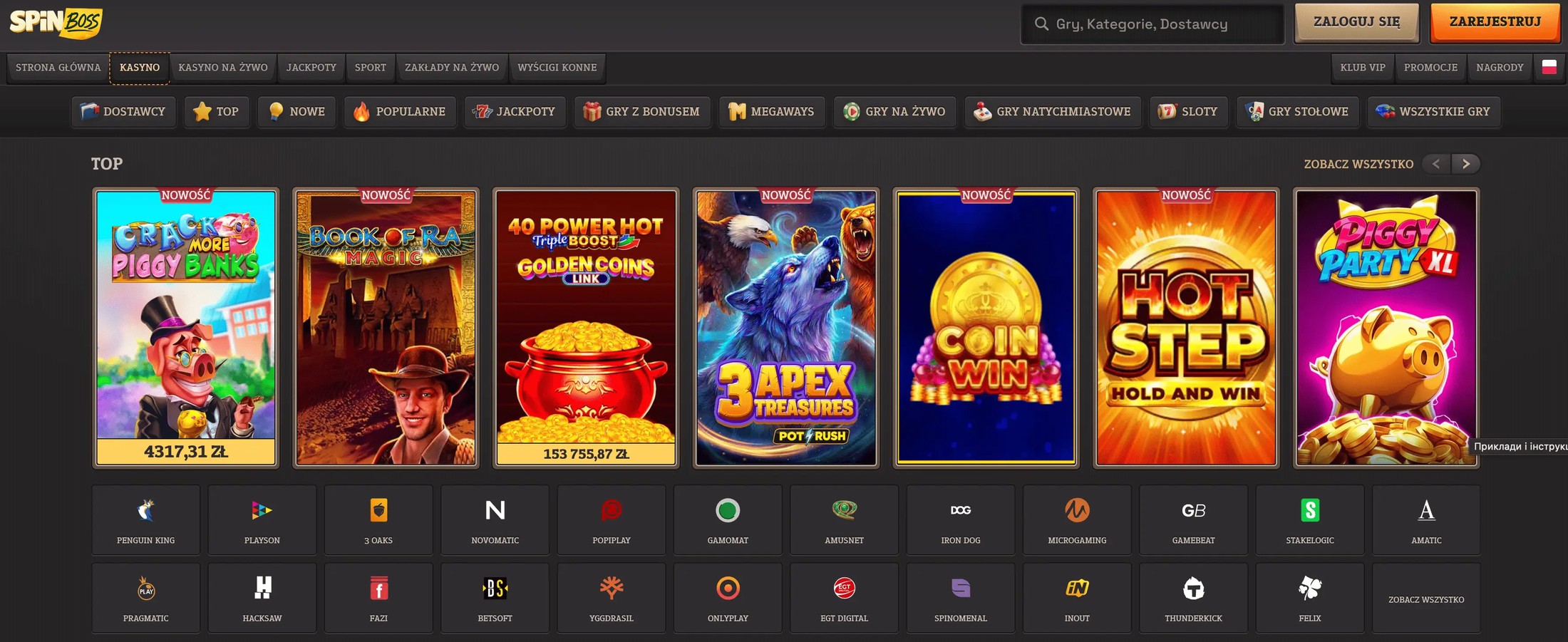The width and height of the screenshot is (1568, 642).
Task: Select the Megaways category
Action: (x=772, y=112)
